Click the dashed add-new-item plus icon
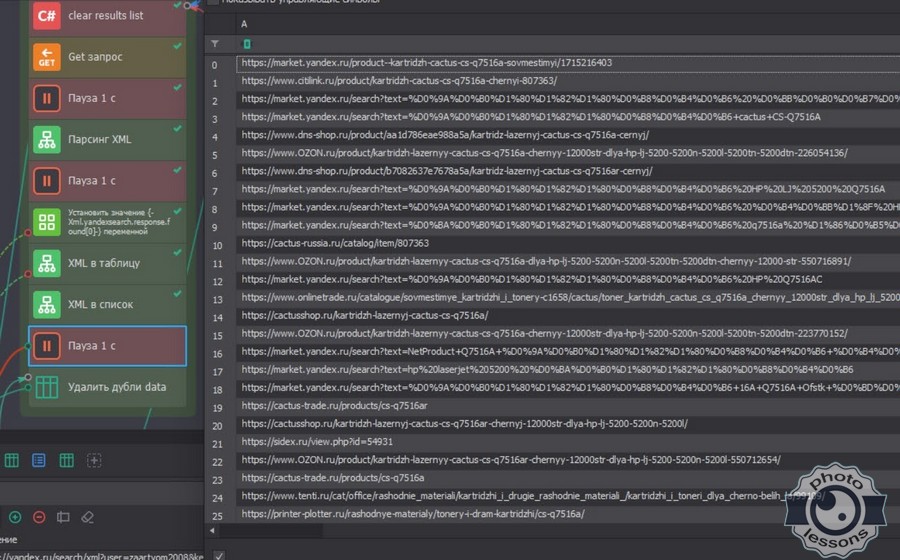The width and height of the screenshot is (900, 560). pyautogui.click(x=94, y=460)
